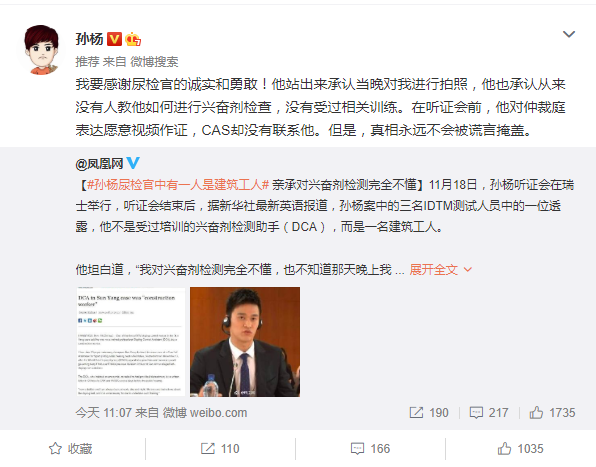Like this post showing 1035
Screen dimensions: 596x467
520,449
